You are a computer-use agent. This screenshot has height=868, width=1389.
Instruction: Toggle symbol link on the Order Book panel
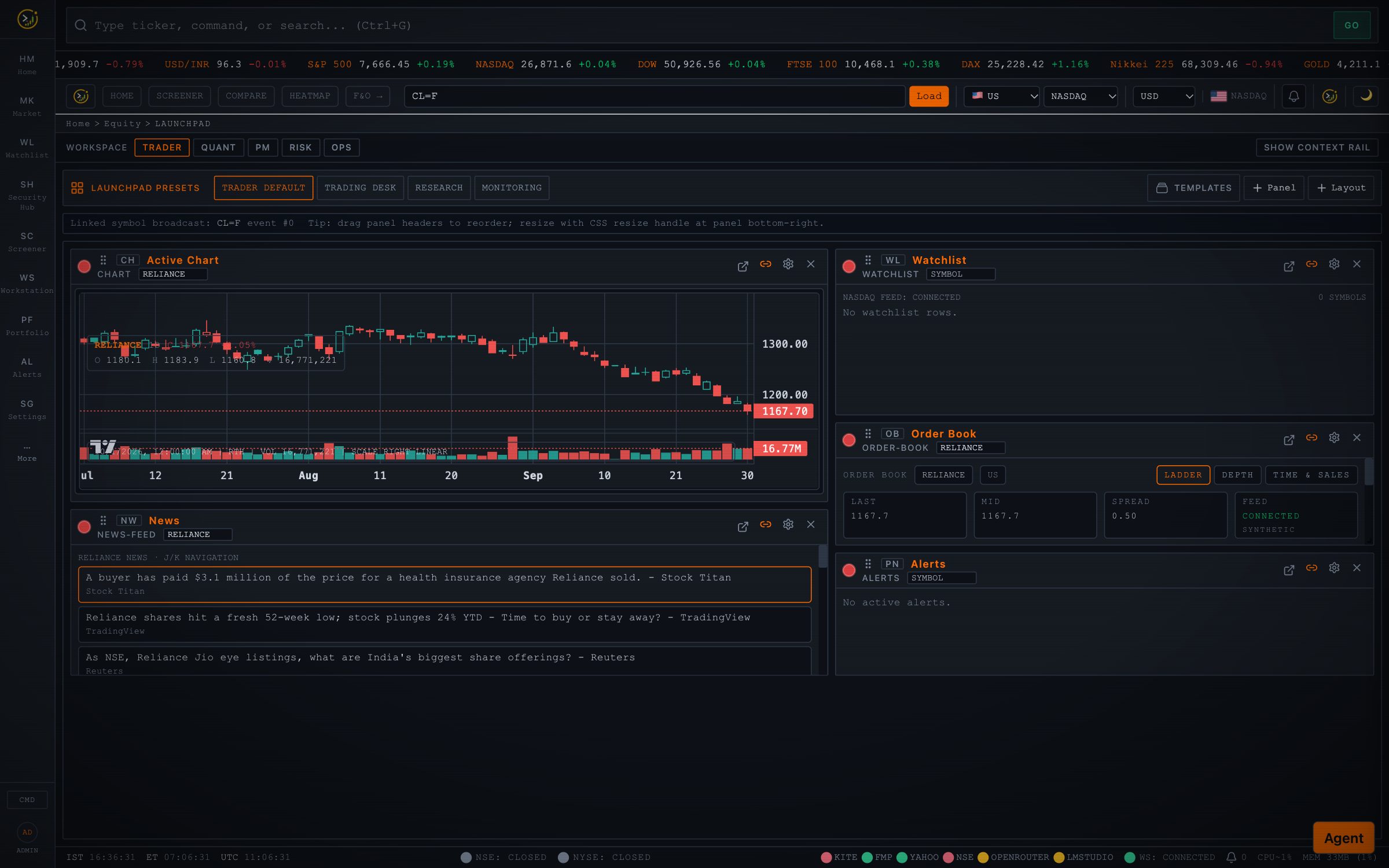1311,437
